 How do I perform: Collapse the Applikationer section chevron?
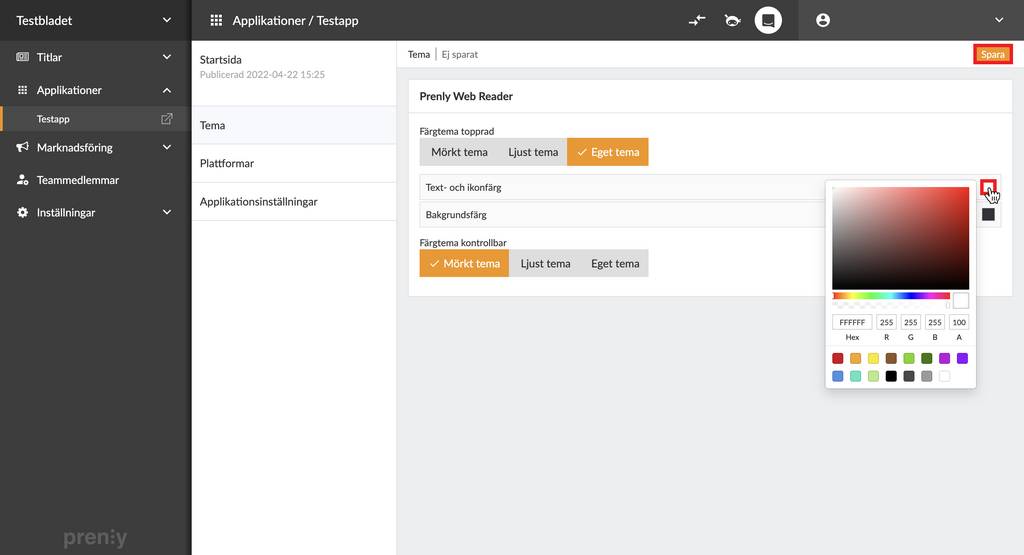point(167,90)
